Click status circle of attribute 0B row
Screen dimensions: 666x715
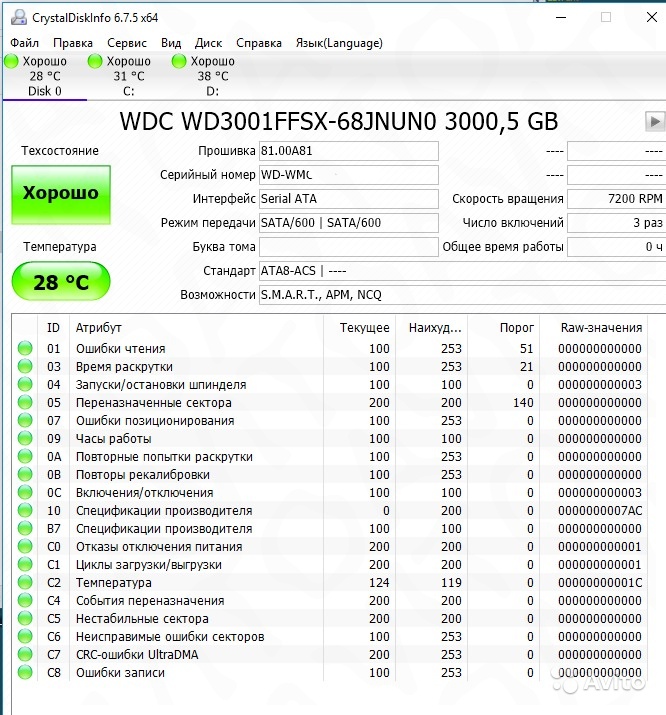(x=25, y=474)
